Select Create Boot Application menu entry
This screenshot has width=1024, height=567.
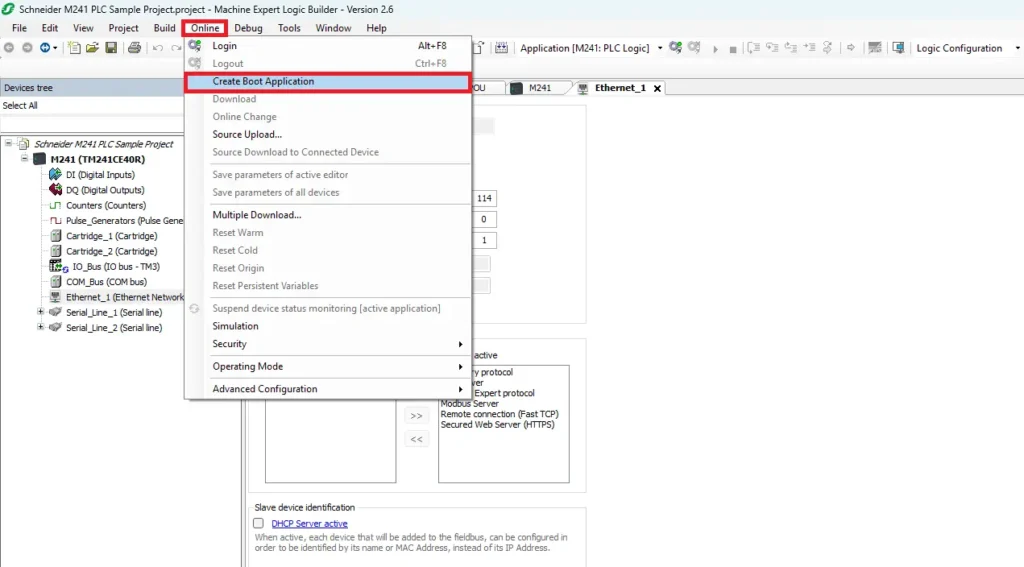pos(328,82)
